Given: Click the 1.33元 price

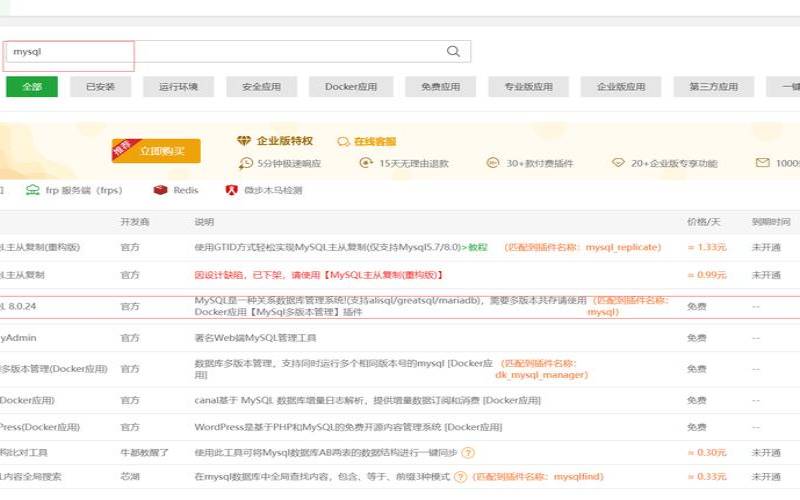Looking at the screenshot, I should click(x=707, y=247).
